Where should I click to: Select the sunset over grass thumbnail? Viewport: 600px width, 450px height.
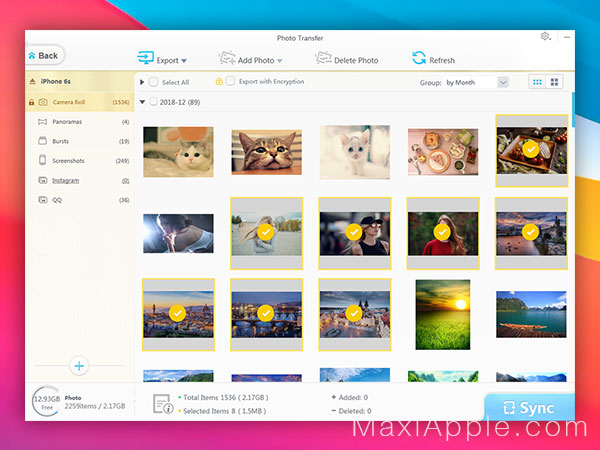443,315
